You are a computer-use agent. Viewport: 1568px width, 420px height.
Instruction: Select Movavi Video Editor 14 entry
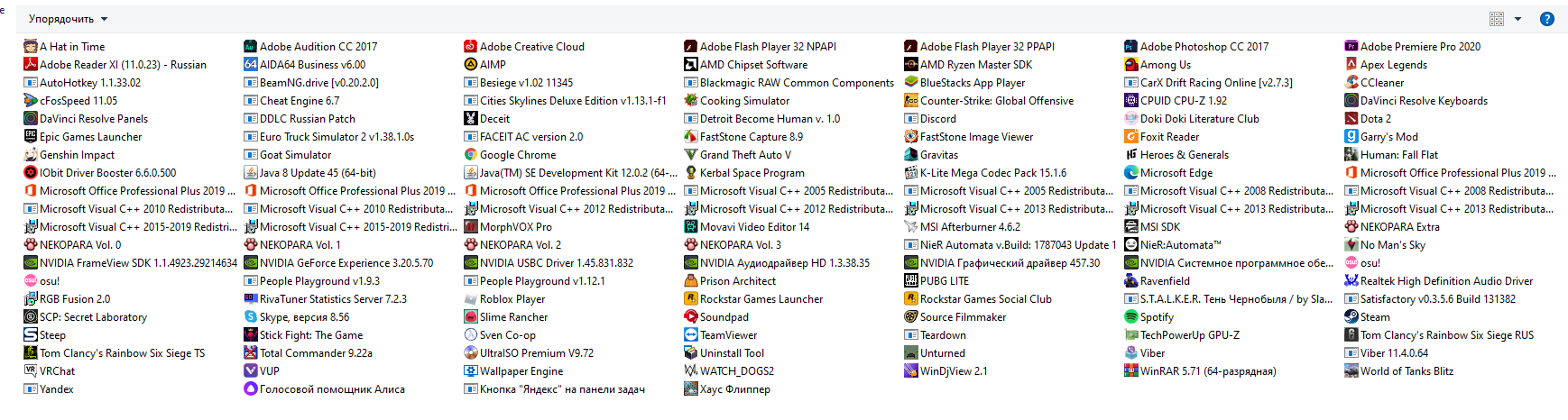pyautogui.click(x=747, y=226)
